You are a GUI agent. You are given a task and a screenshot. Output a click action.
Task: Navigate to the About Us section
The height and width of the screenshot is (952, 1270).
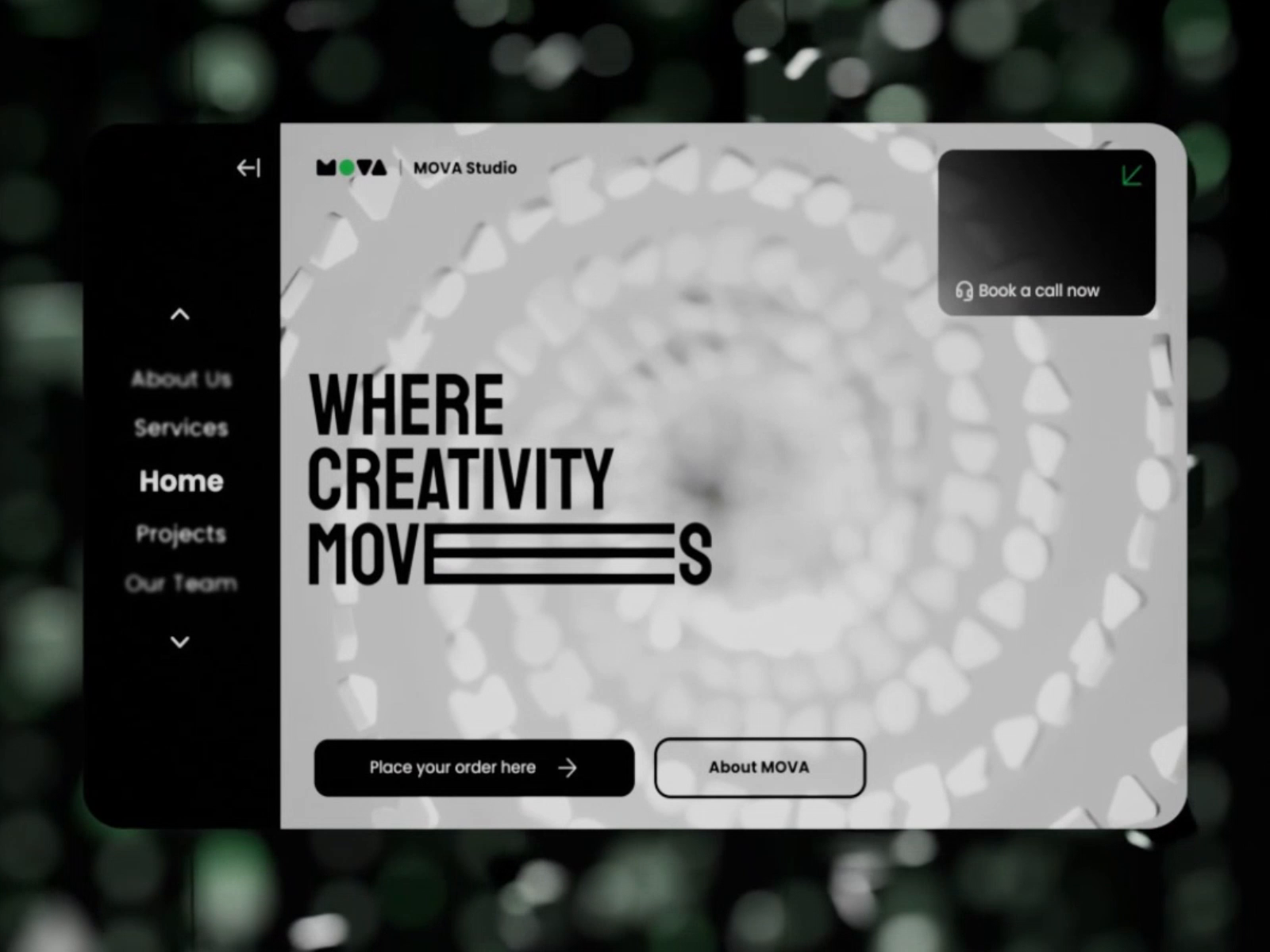(181, 379)
